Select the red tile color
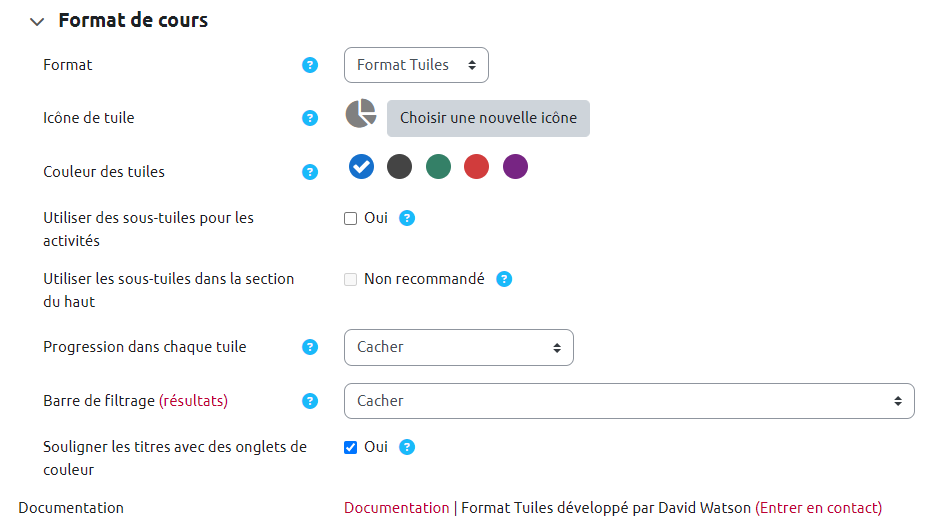The width and height of the screenshot is (933, 531). (x=476, y=167)
